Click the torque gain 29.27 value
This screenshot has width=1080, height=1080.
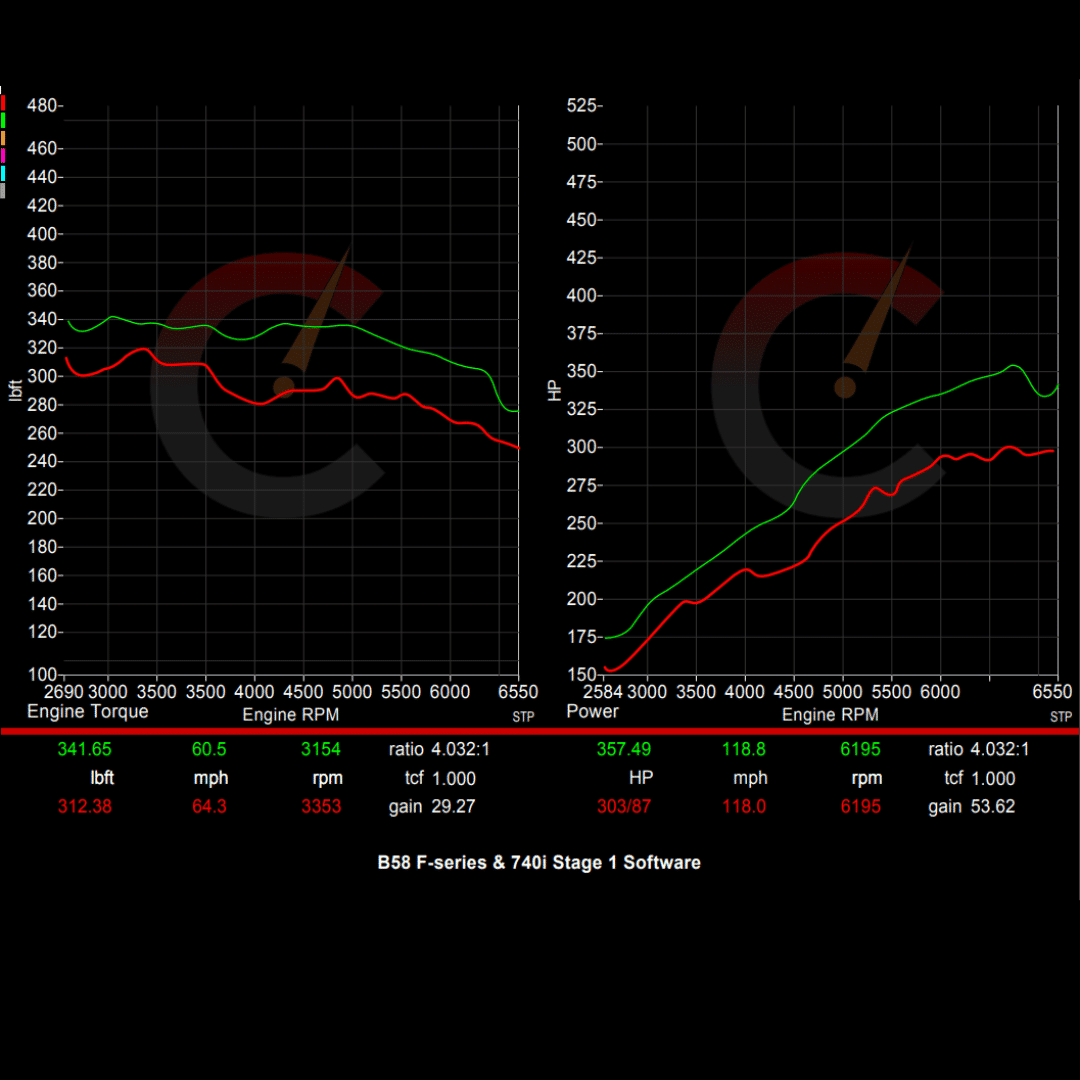coord(452,807)
